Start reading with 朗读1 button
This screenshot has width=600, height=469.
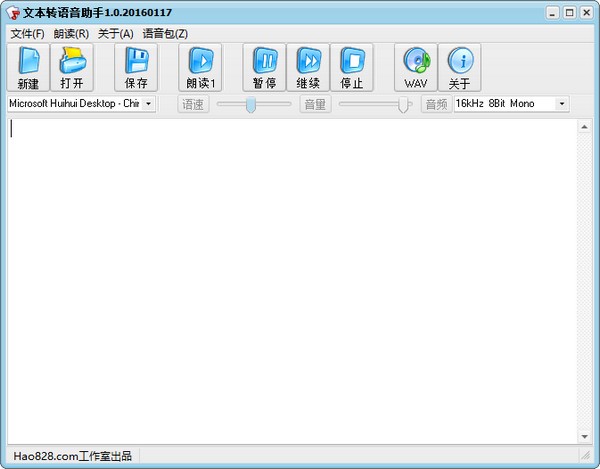coord(201,67)
